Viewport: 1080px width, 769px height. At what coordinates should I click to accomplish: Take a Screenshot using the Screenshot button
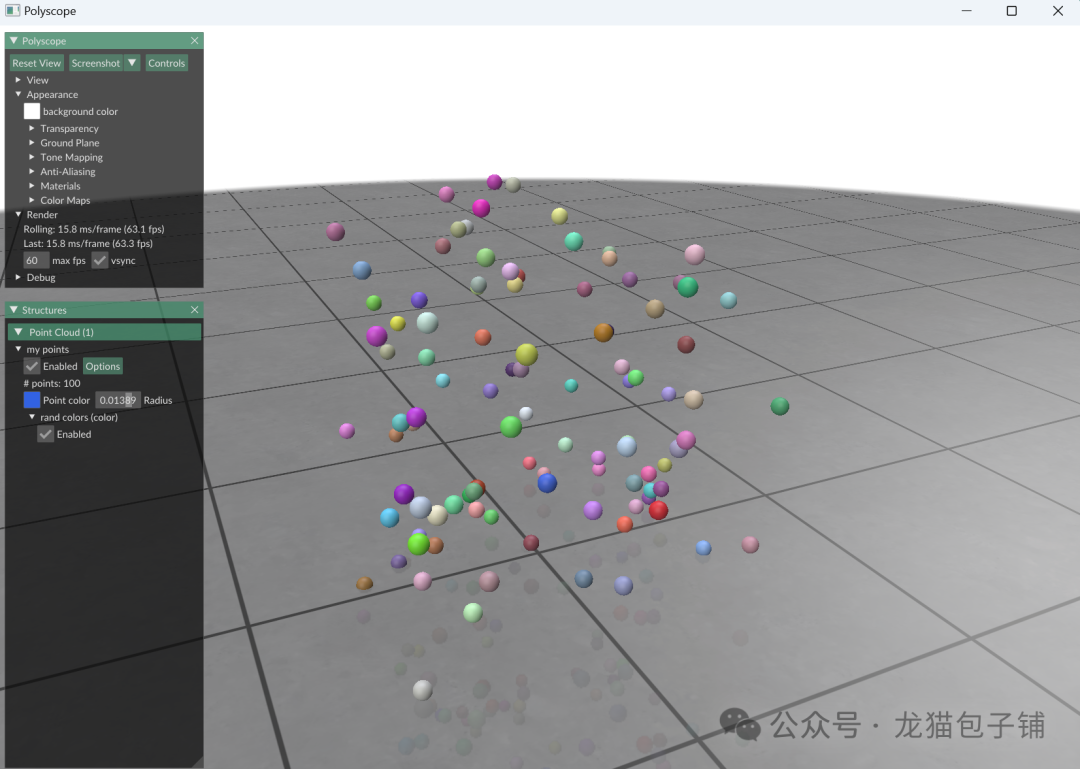(96, 62)
